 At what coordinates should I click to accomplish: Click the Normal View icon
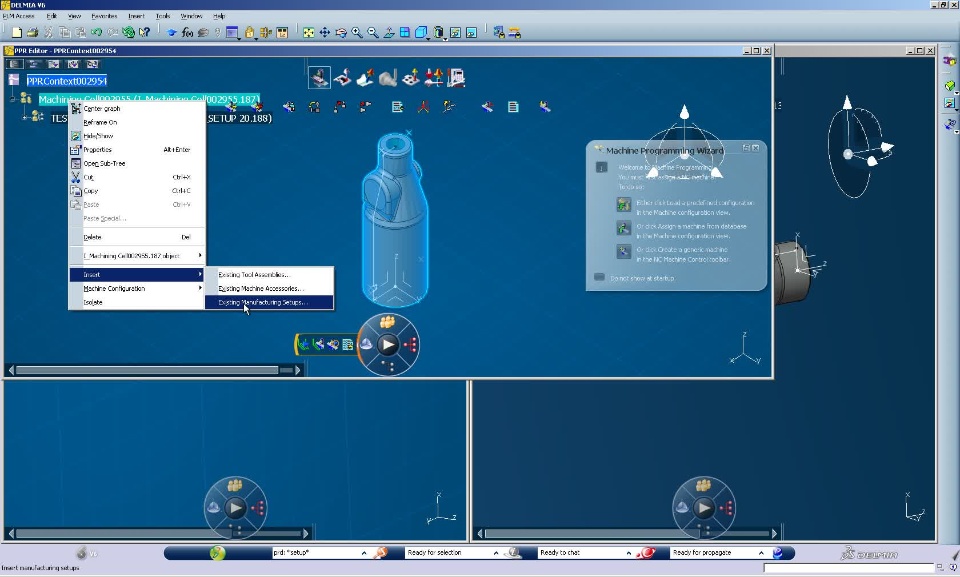389,32
